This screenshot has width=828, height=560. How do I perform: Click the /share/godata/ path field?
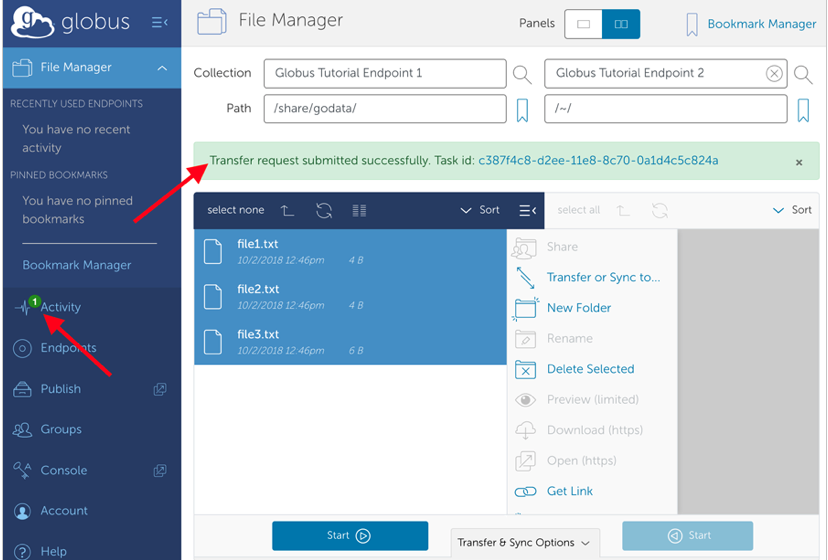pyautogui.click(x=385, y=108)
